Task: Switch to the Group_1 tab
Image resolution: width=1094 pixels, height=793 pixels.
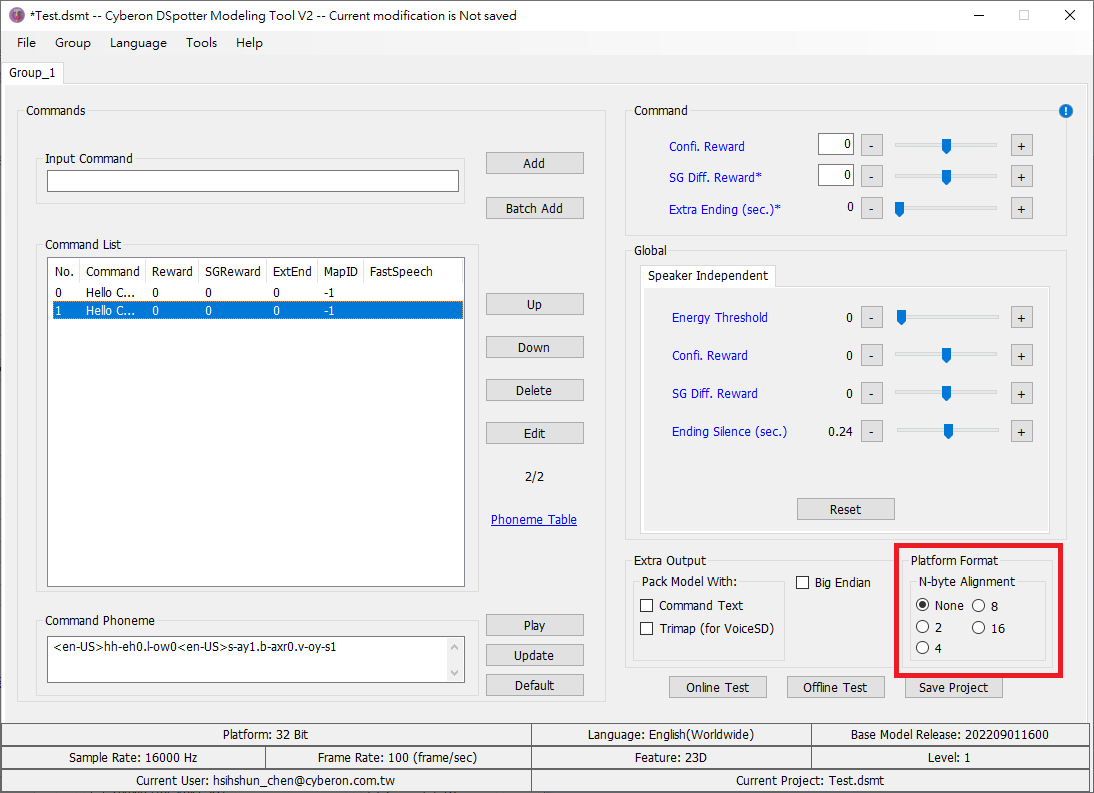Action: (32, 73)
